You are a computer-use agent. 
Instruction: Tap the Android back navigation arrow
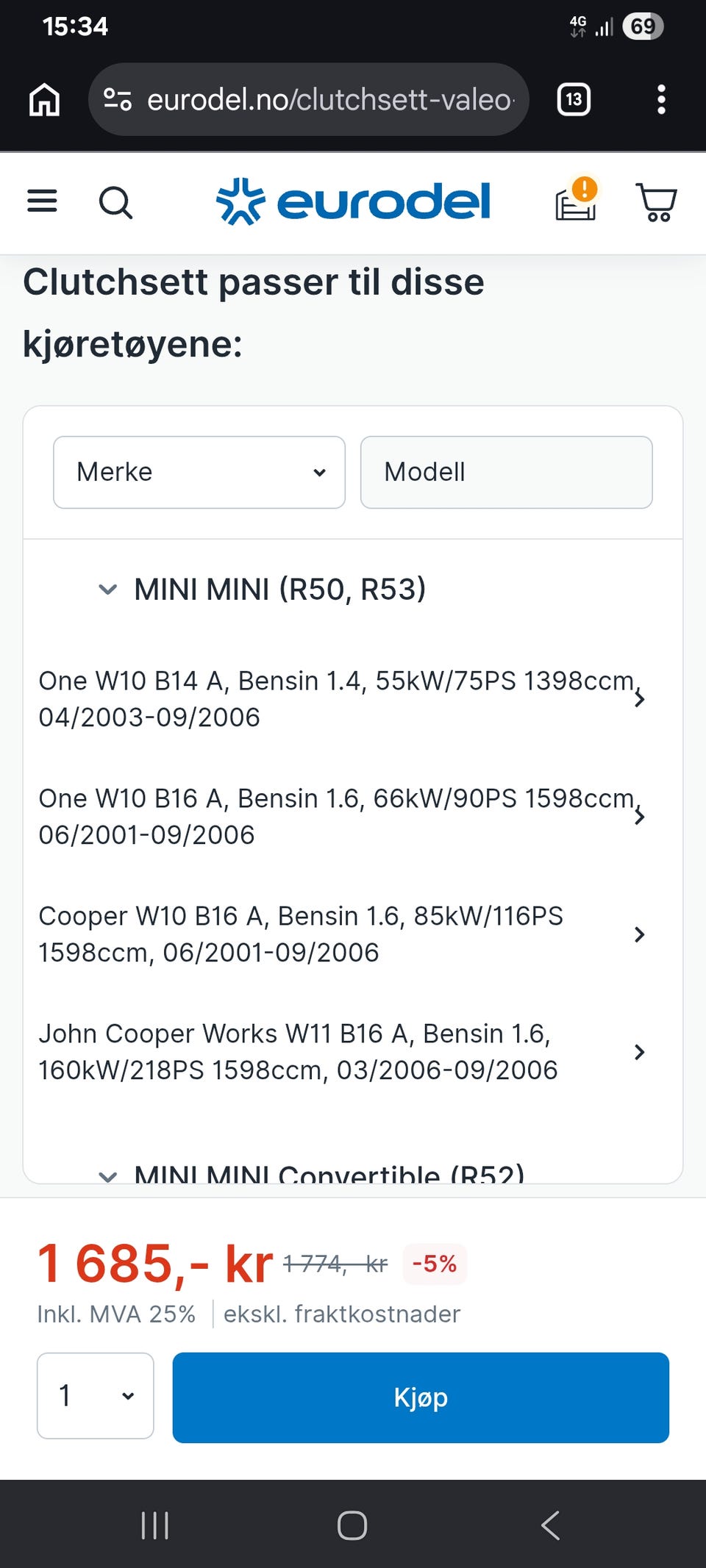pyautogui.click(x=550, y=1525)
